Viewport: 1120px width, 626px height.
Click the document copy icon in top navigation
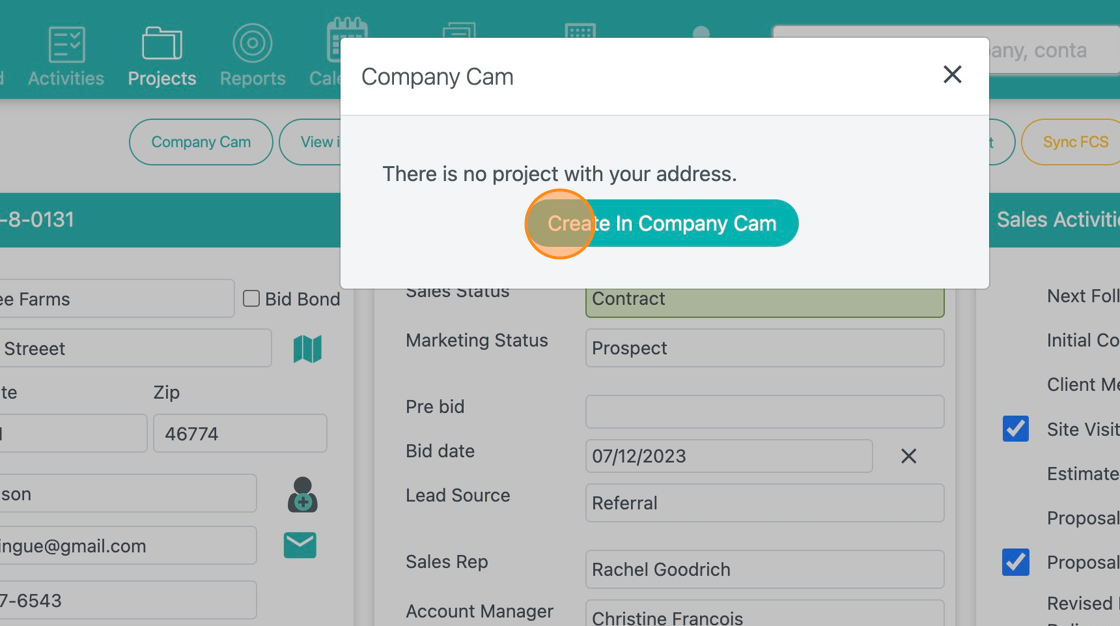point(459,30)
